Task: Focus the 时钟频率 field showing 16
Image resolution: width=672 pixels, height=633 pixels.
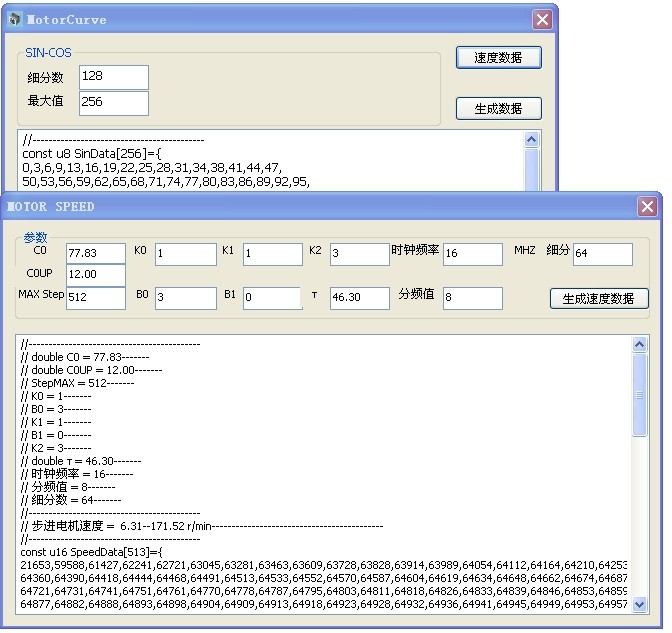Action: (473, 254)
